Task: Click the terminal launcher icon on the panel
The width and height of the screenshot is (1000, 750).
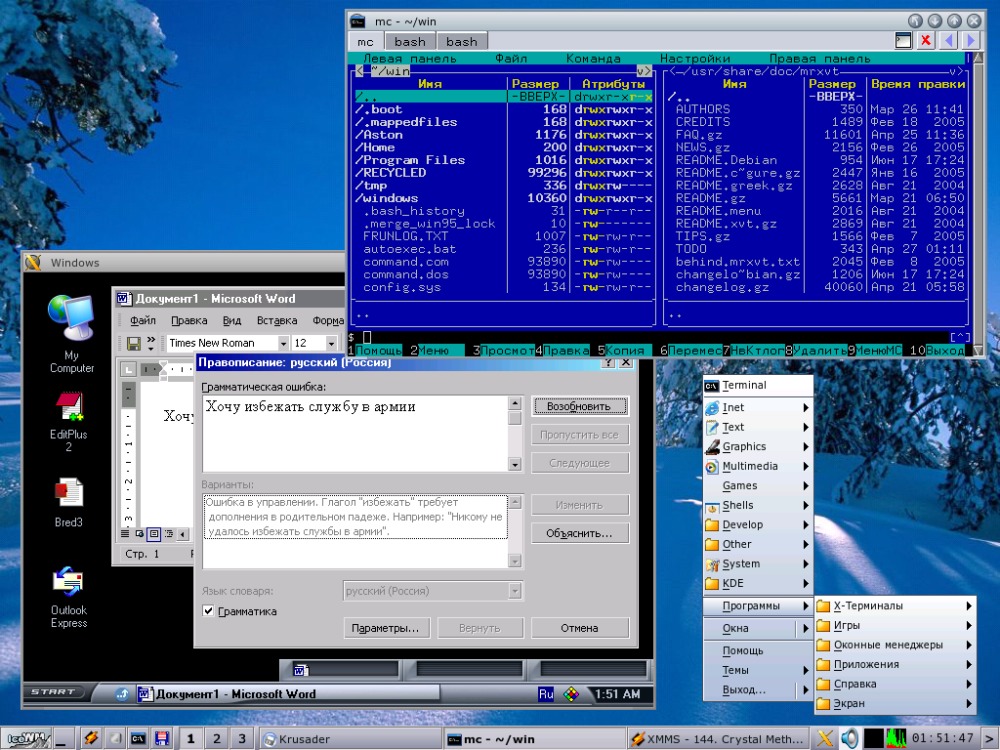Action: [x=138, y=739]
